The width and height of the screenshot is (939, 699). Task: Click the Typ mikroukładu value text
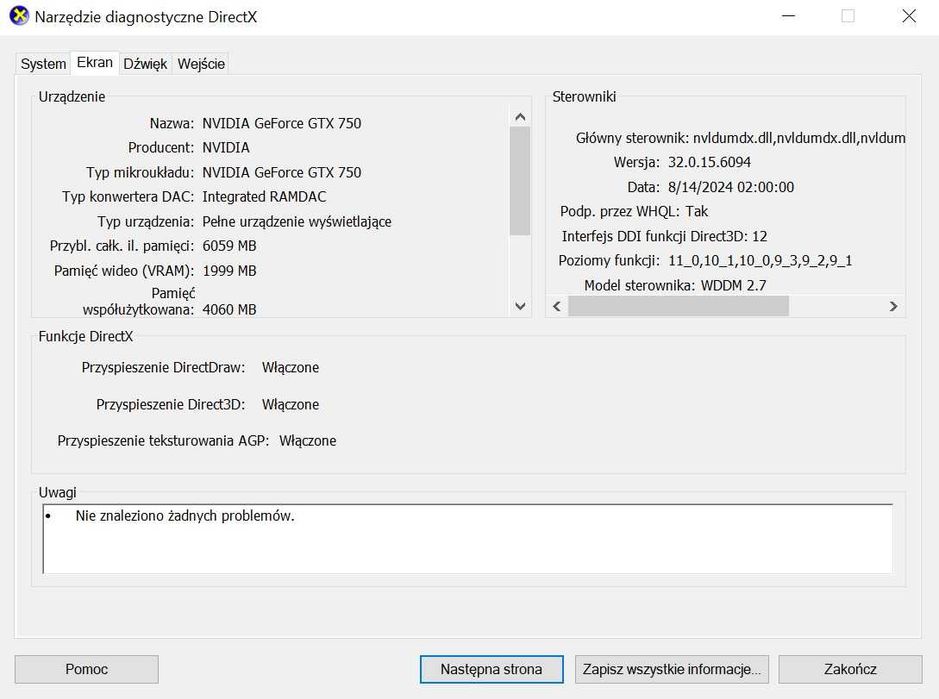coord(281,173)
